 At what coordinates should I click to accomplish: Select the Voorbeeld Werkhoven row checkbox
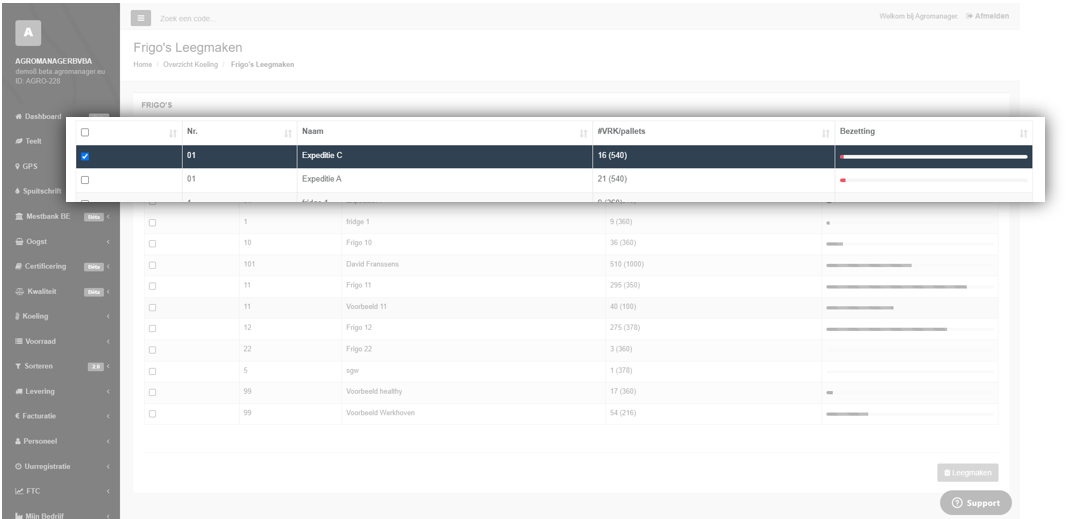152,414
